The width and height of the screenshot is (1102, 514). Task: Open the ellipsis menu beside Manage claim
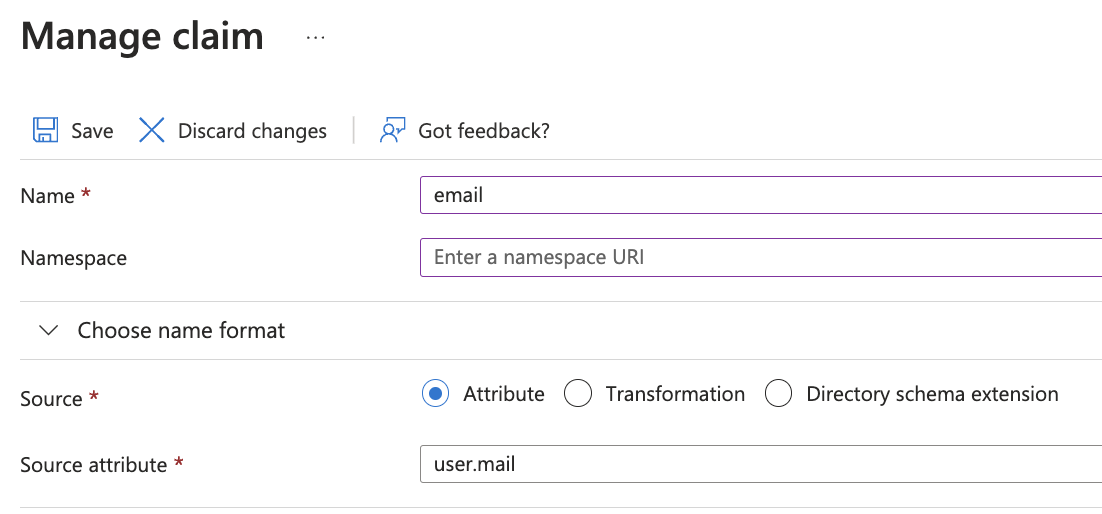tap(316, 38)
